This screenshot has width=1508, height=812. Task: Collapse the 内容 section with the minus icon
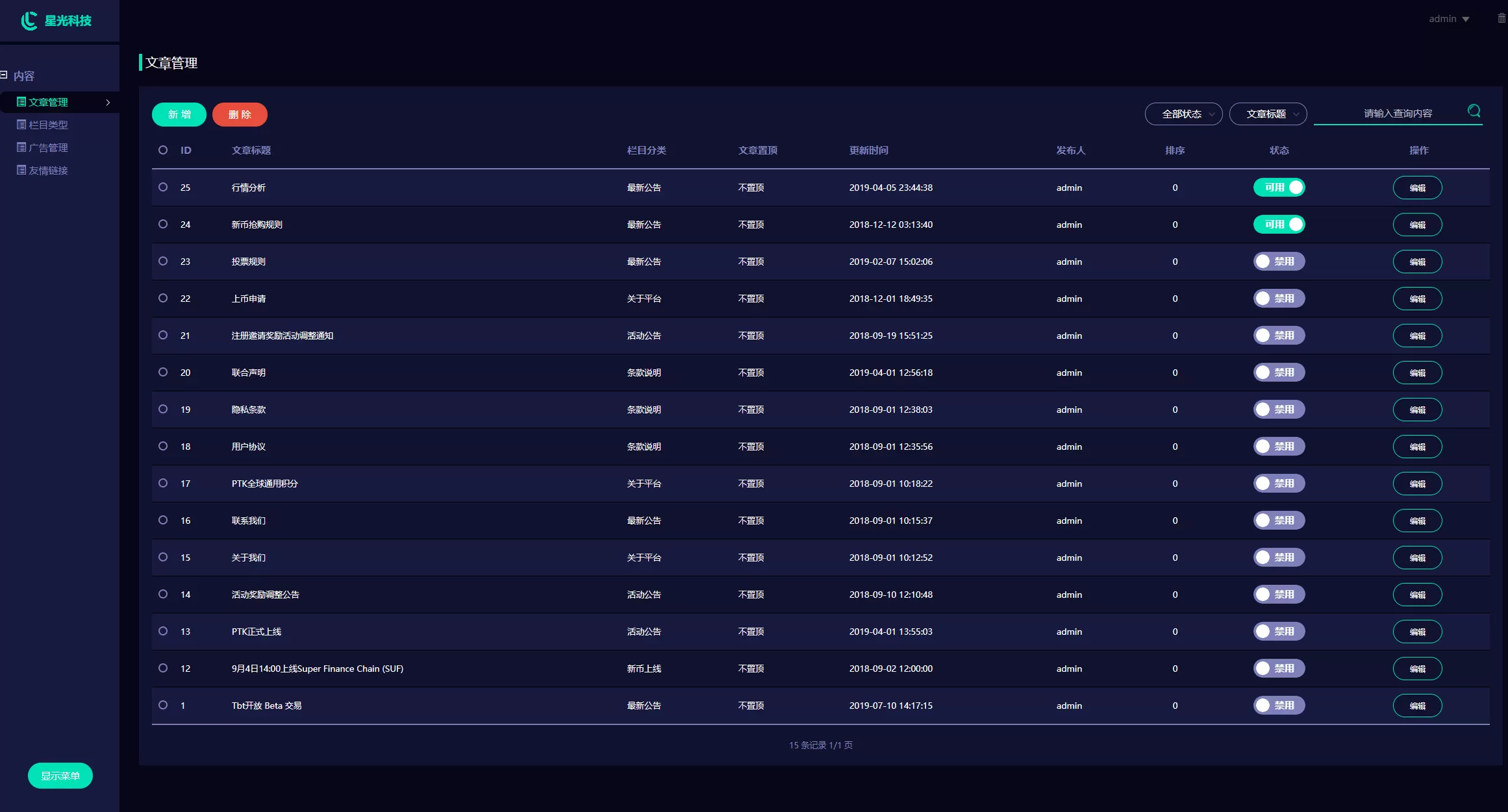[4, 75]
